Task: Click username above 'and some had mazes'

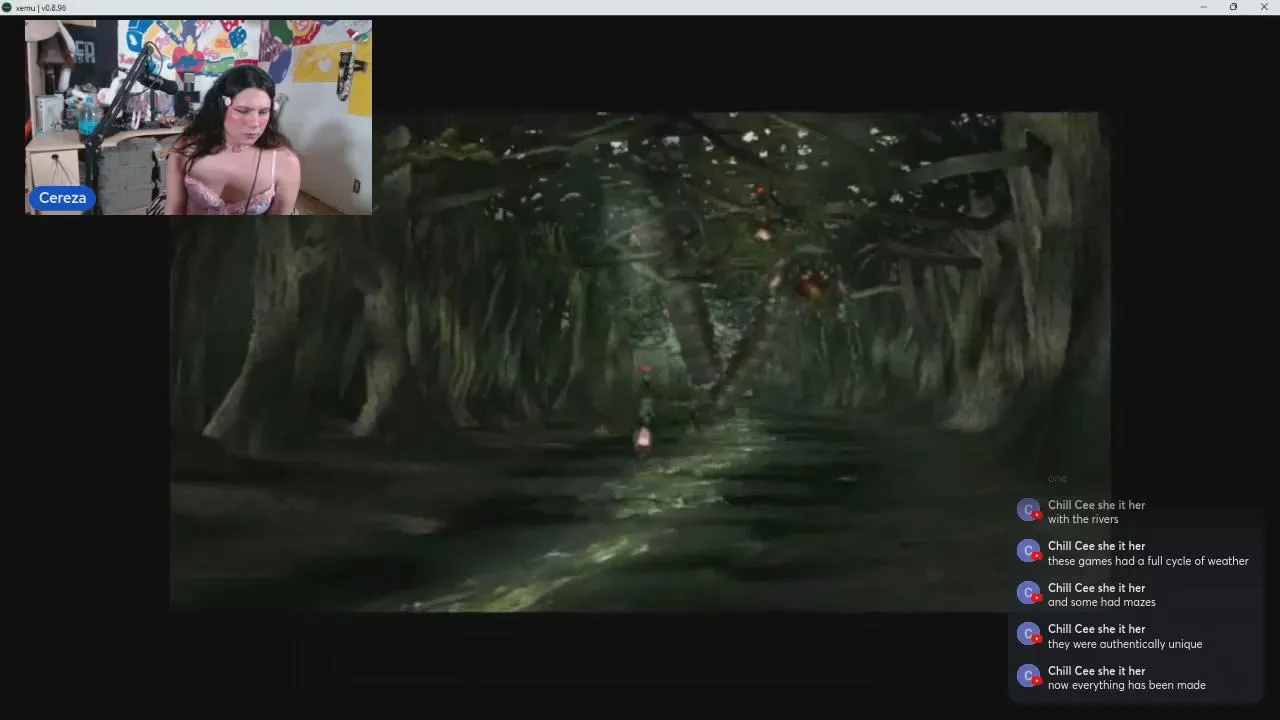Action: (1096, 588)
